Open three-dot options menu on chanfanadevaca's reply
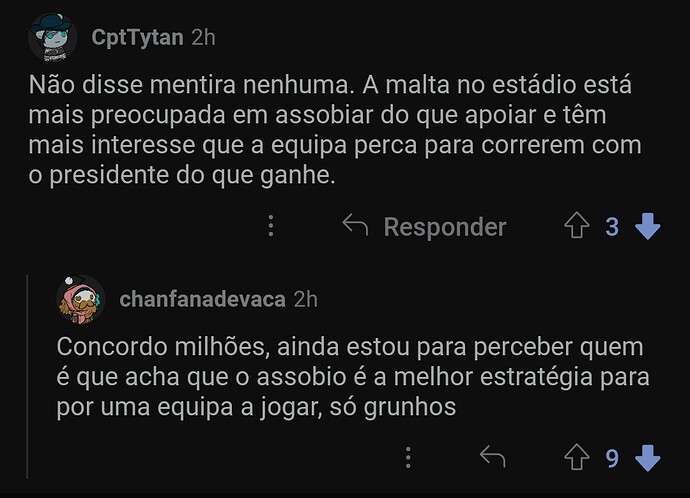This screenshot has height=498, width=690. (409, 458)
